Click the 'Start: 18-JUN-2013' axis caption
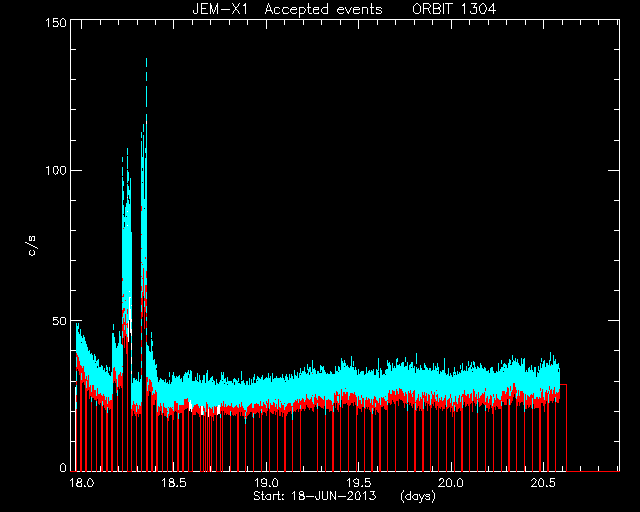Screen dimensions: 640x512 click(315, 496)
